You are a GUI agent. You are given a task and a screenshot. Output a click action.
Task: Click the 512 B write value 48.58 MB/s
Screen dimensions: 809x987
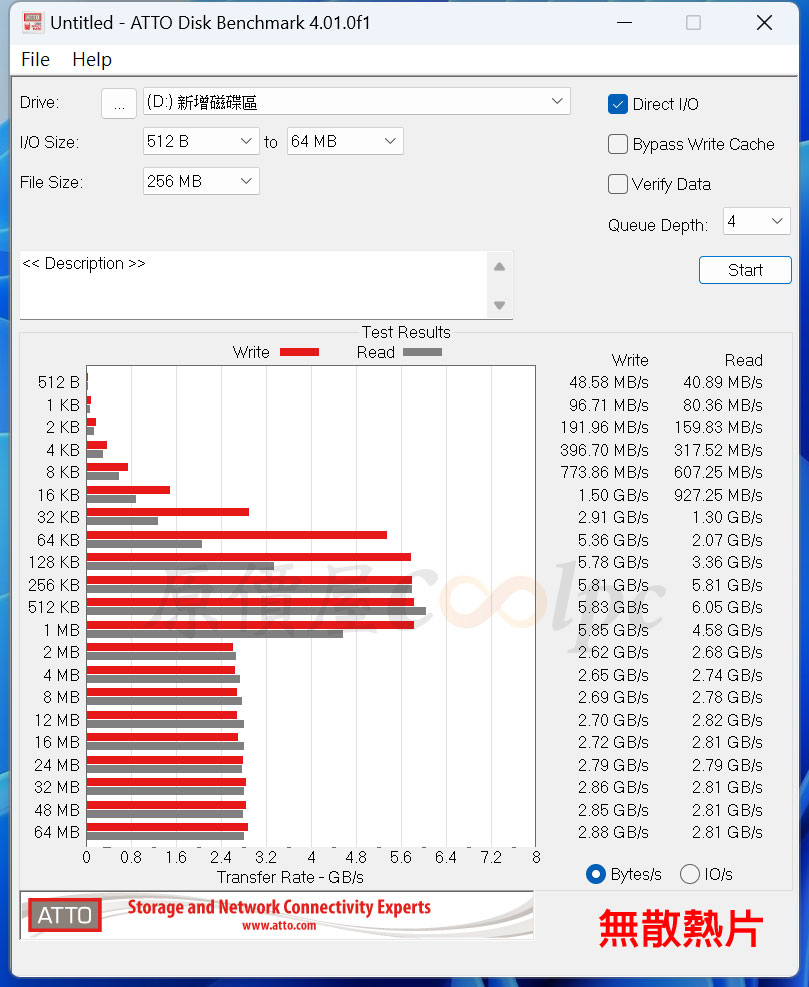click(609, 383)
